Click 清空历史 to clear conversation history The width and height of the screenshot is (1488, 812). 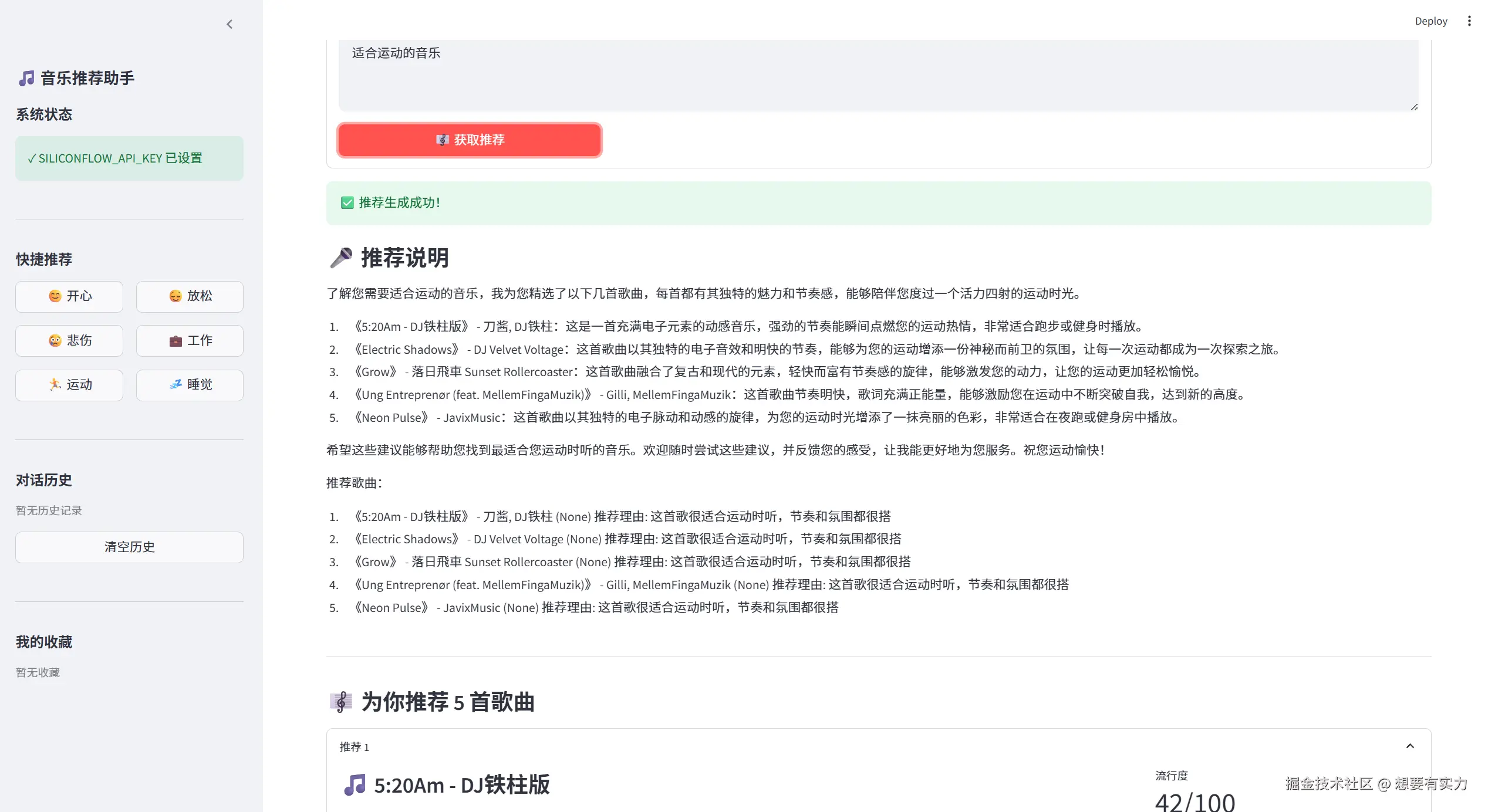click(129, 547)
